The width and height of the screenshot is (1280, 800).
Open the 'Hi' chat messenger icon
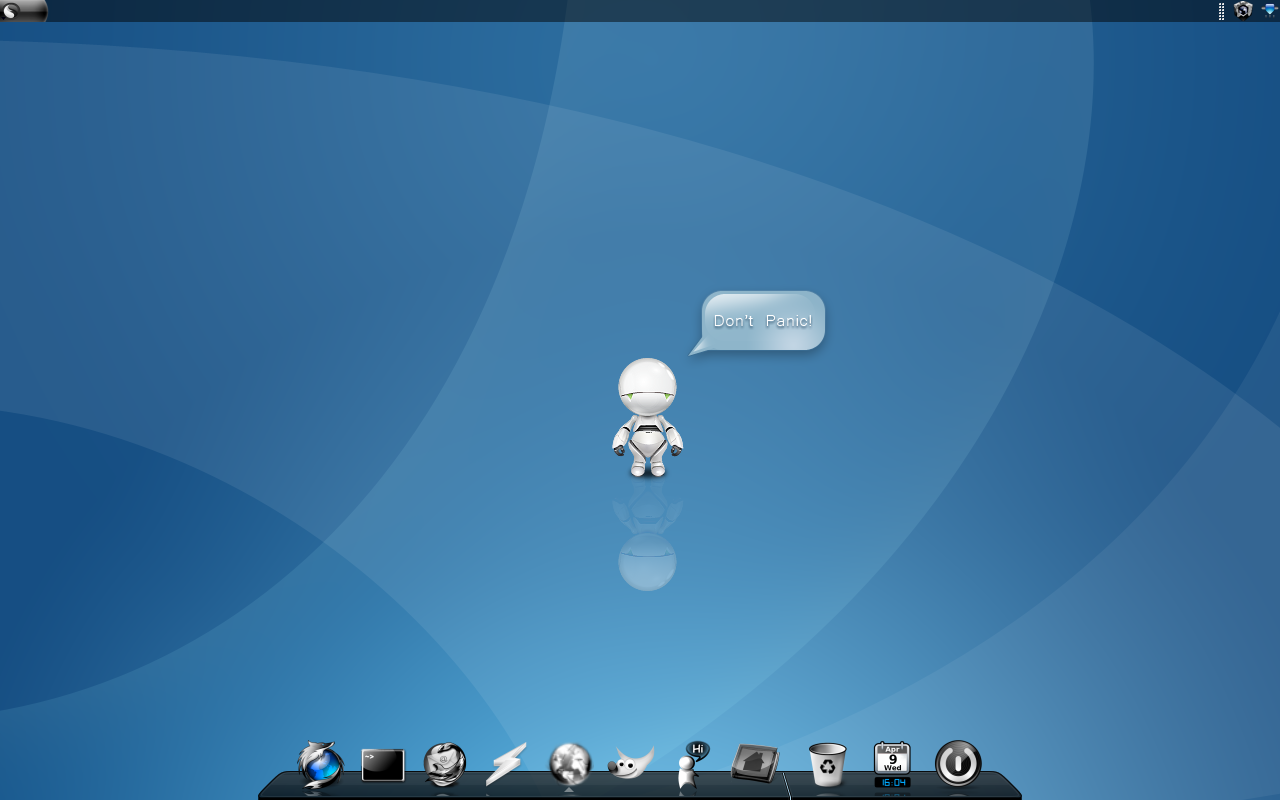click(692, 765)
